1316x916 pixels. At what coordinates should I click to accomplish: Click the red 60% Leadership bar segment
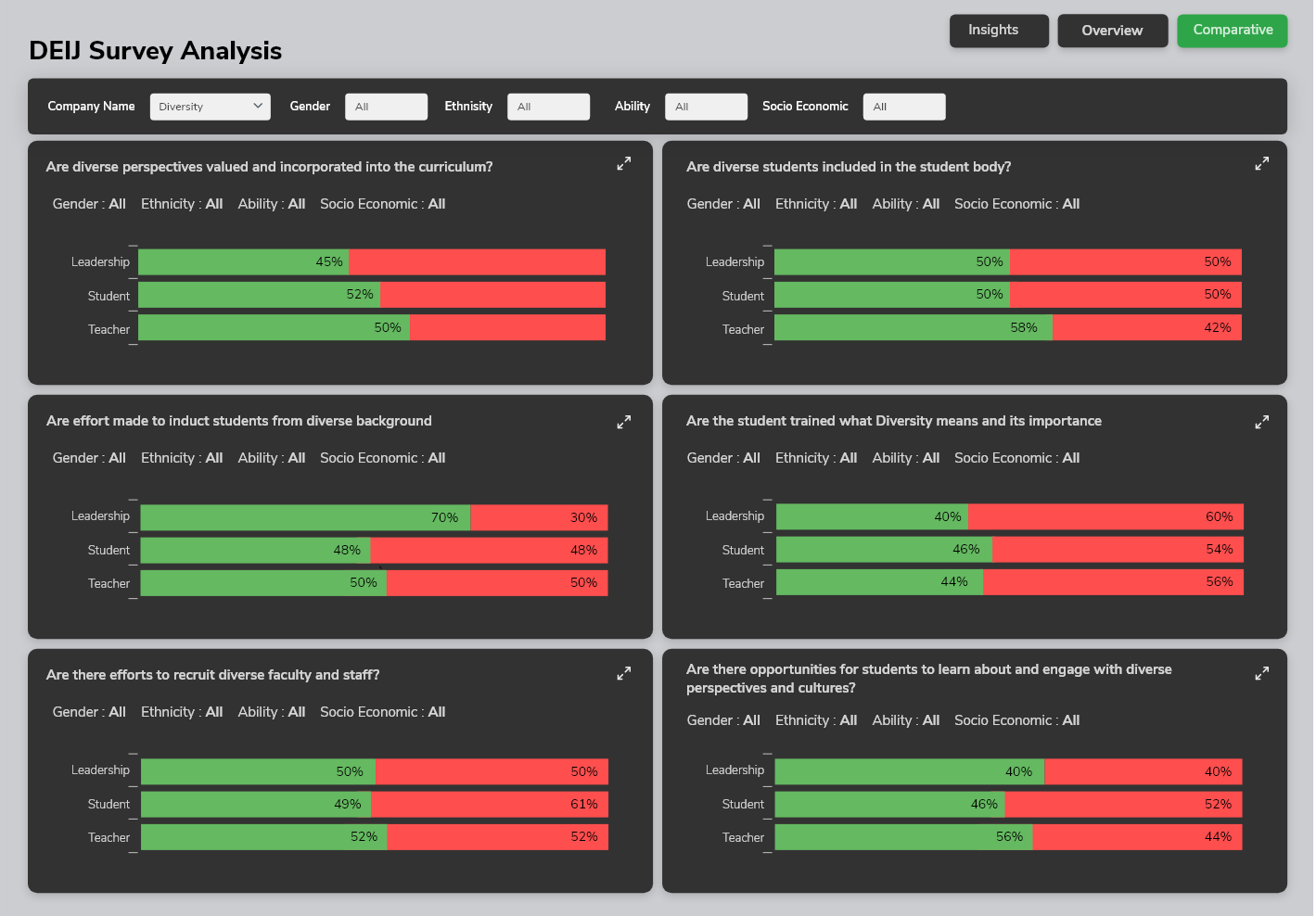pos(1105,517)
